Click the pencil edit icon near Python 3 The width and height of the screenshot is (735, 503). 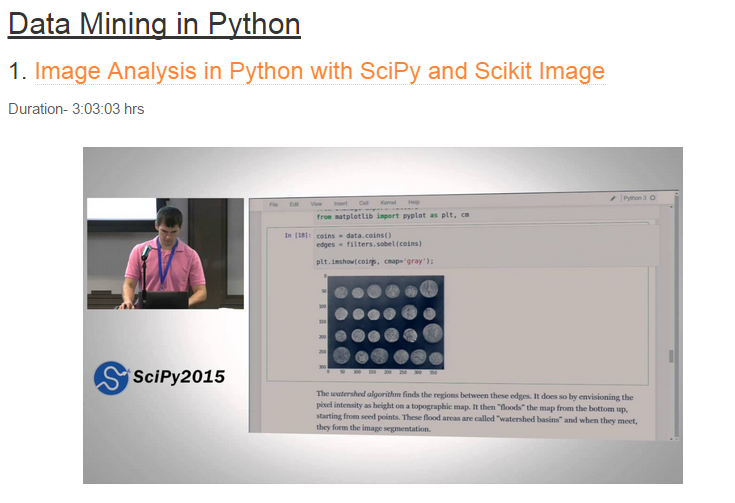point(613,198)
